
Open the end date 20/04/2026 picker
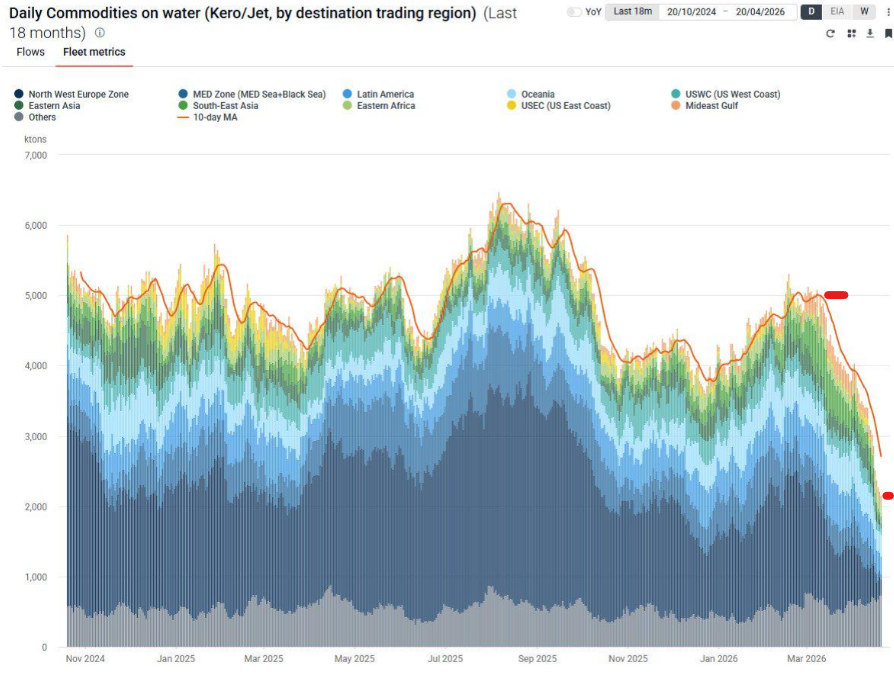click(760, 12)
